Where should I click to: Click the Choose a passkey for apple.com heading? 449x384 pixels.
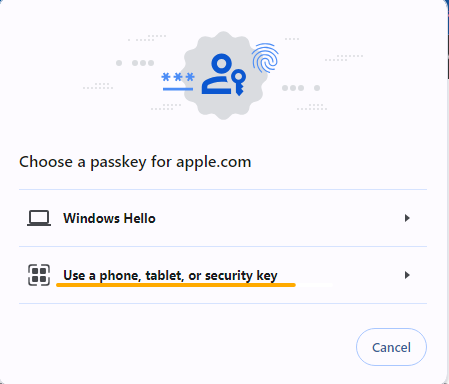coord(135,162)
